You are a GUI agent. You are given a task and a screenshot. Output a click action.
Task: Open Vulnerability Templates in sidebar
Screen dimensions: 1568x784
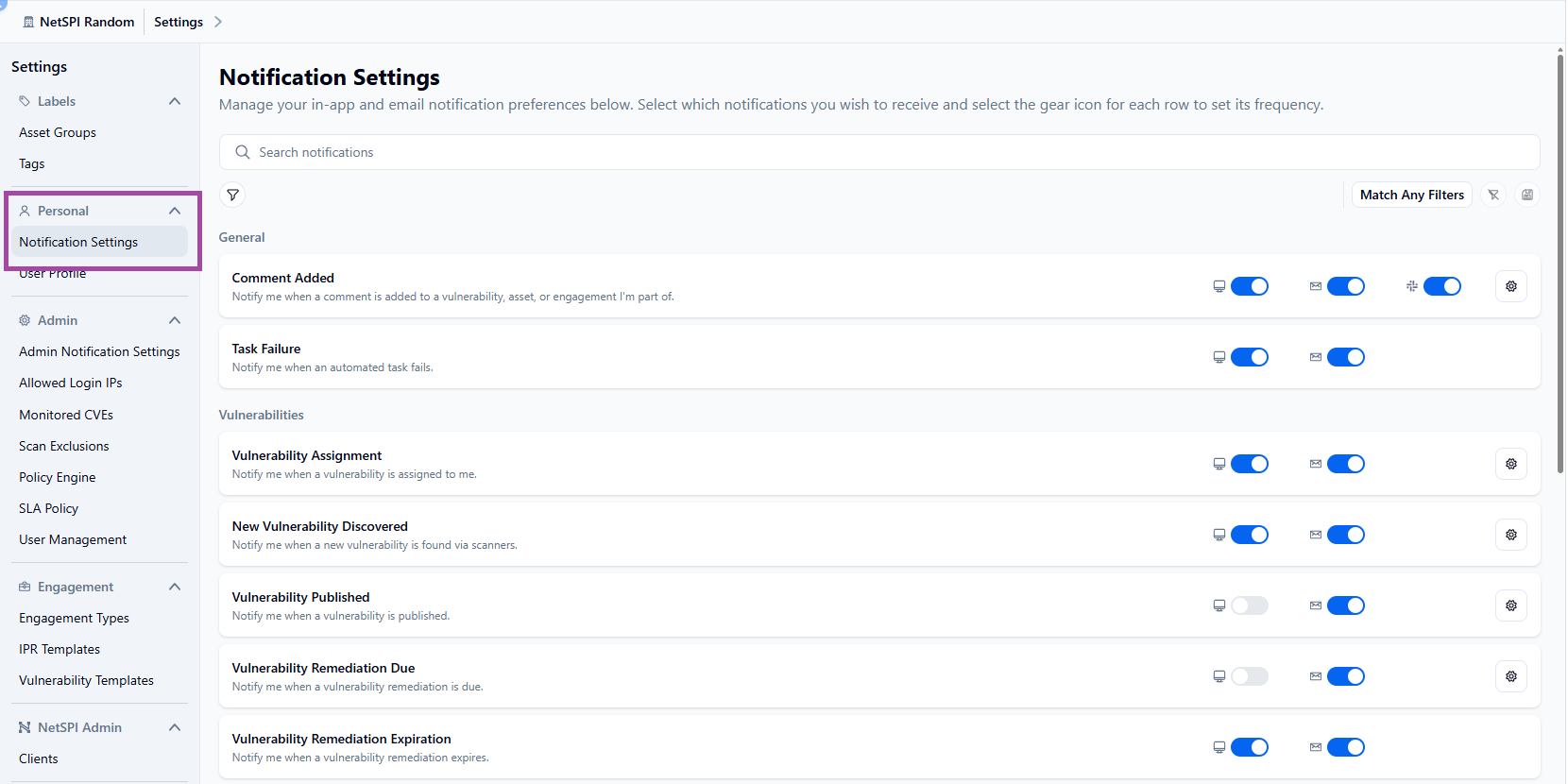[86, 680]
